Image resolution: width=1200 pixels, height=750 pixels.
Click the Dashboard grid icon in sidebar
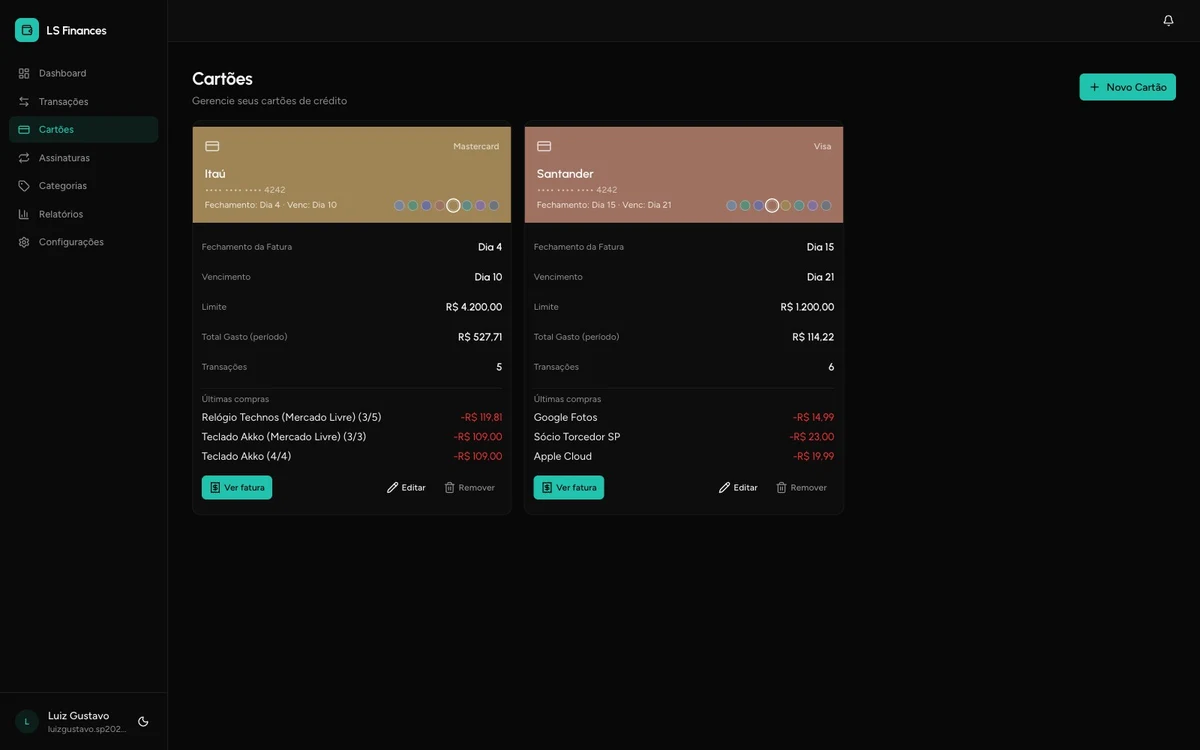[24, 73]
